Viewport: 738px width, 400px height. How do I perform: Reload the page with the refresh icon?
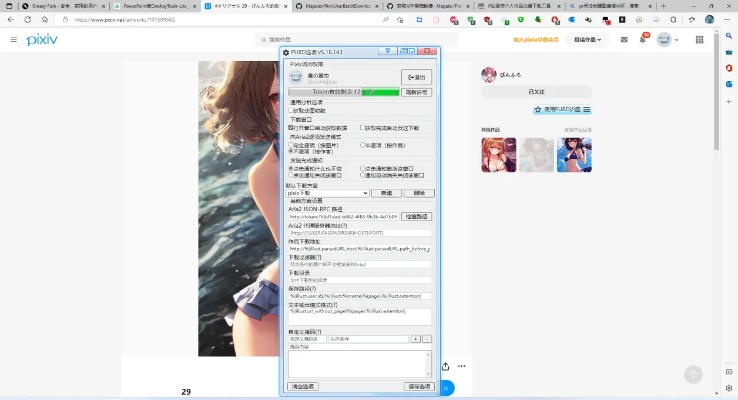tap(27, 20)
